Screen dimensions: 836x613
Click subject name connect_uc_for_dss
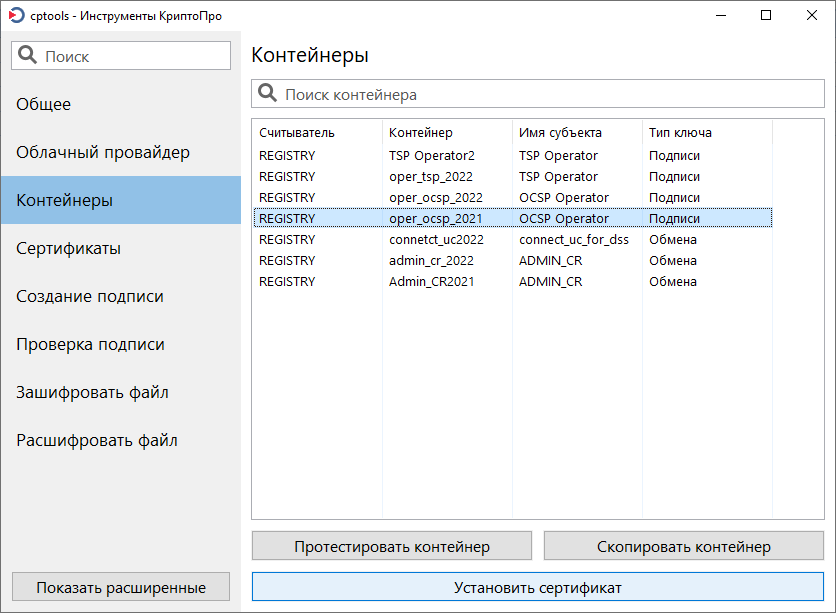pos(574,239)
